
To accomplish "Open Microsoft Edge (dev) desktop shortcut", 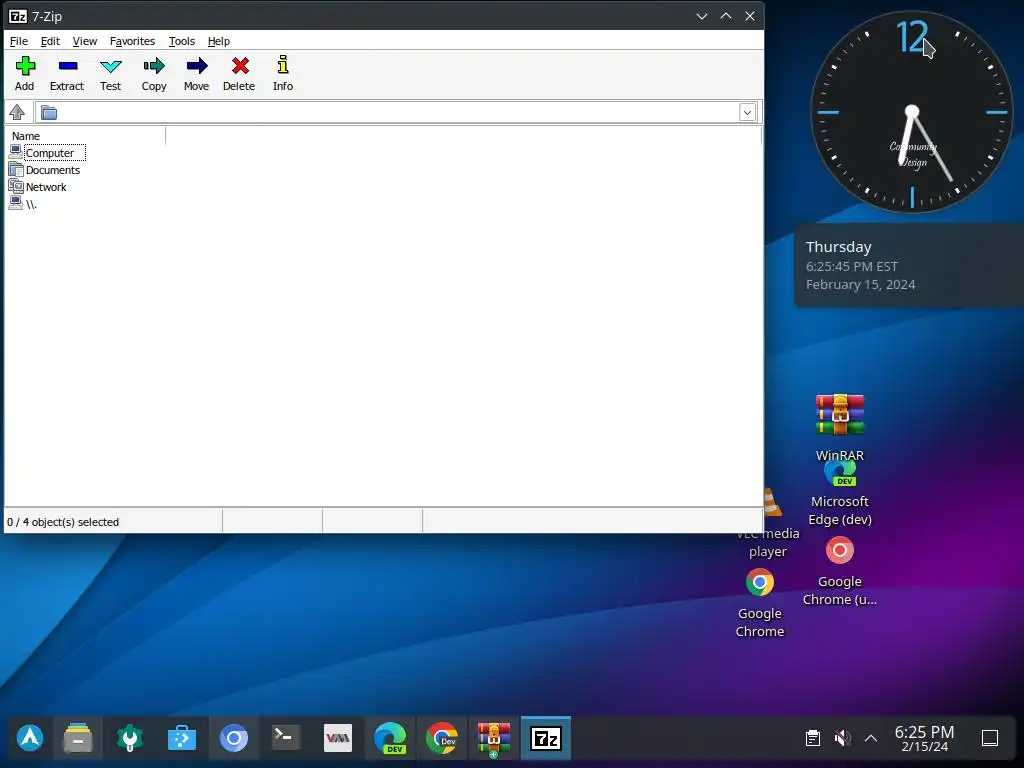I will click(x=840, y=494).
